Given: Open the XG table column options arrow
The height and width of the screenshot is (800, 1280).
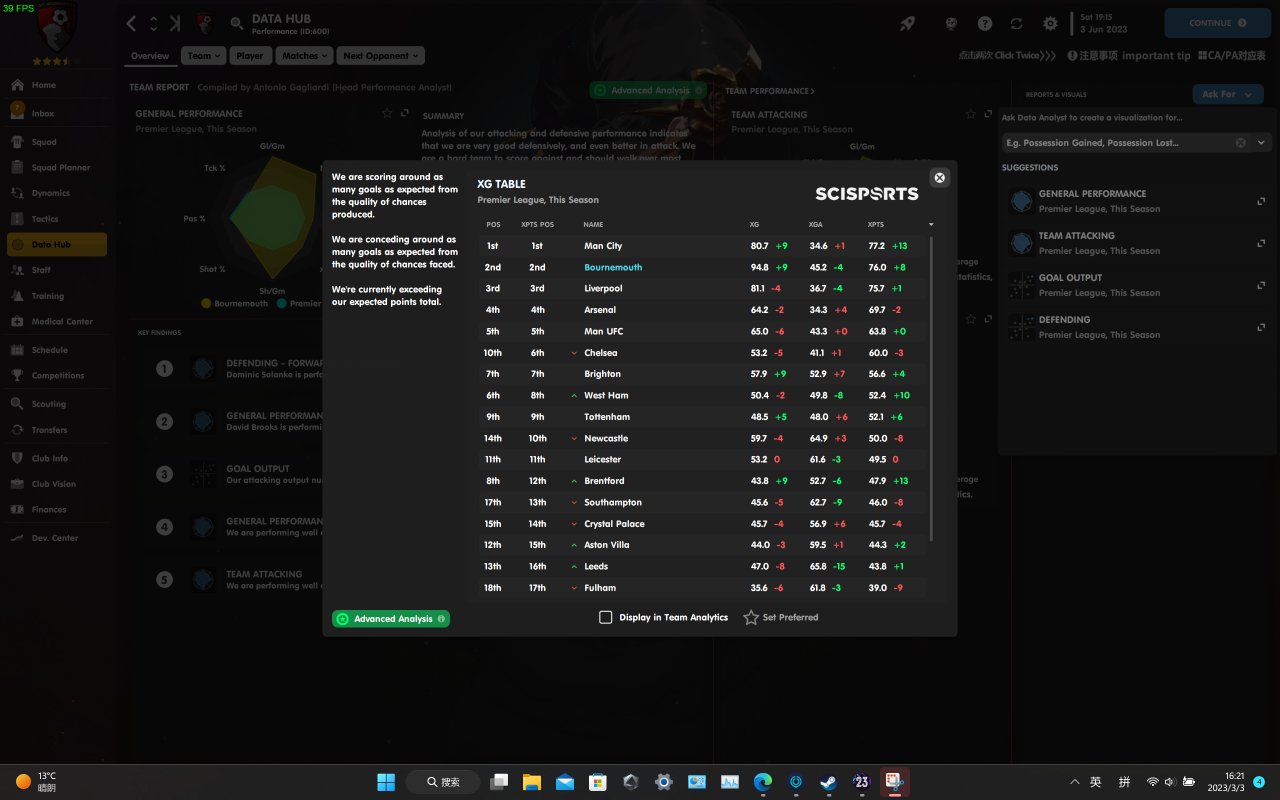Looking at the screenshot, I should point(931,225).
